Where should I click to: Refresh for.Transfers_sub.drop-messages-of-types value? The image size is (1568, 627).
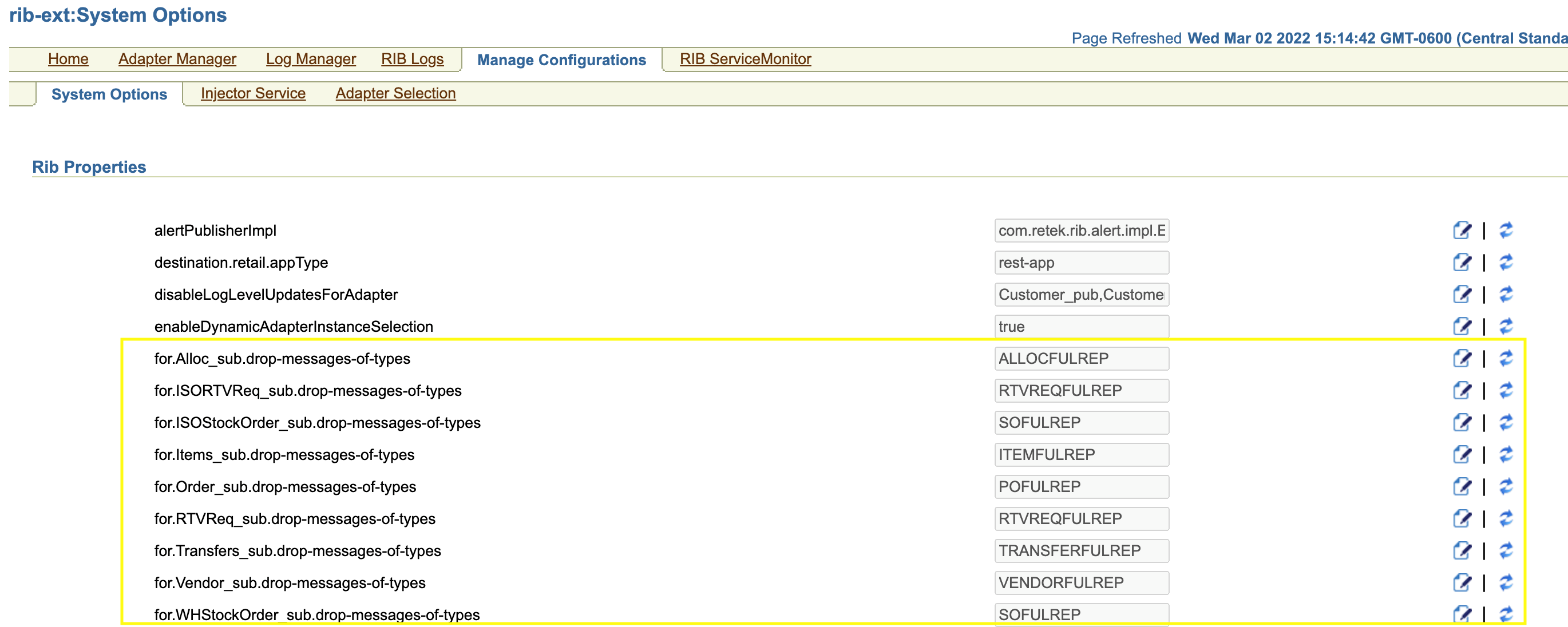[1506, 551]
